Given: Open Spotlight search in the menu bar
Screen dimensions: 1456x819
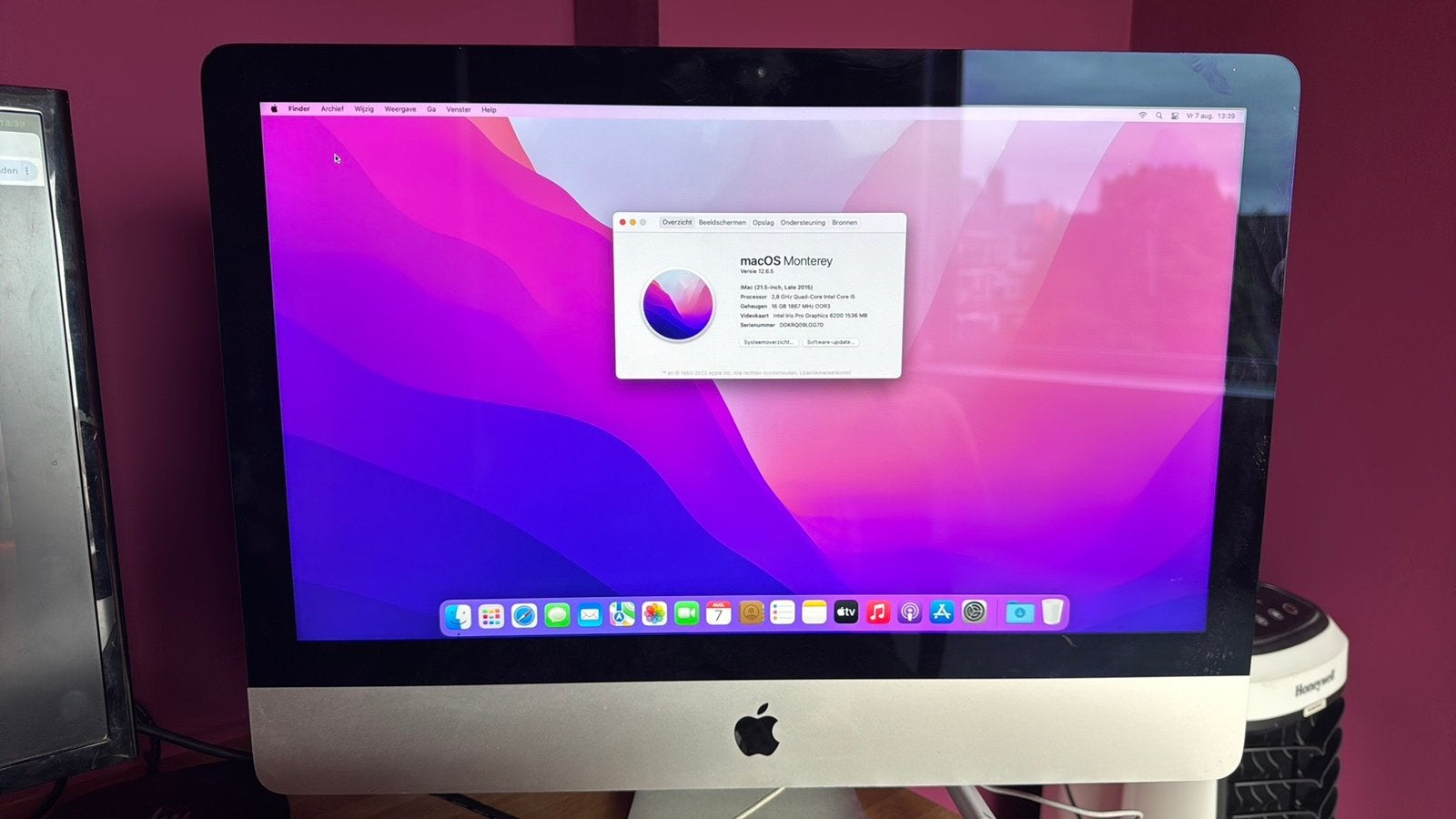Looking at the screenshot, I should click(1158, 116).
